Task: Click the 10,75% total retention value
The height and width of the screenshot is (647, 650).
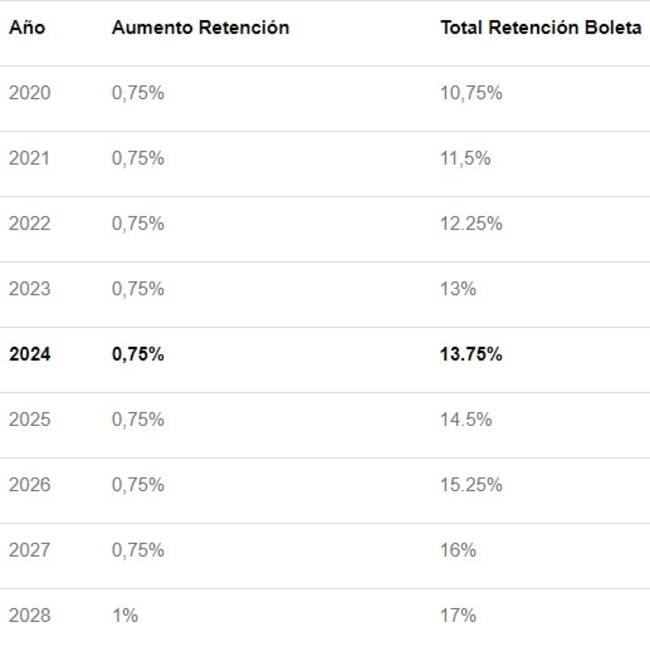Action: click(x=471, y=93)
